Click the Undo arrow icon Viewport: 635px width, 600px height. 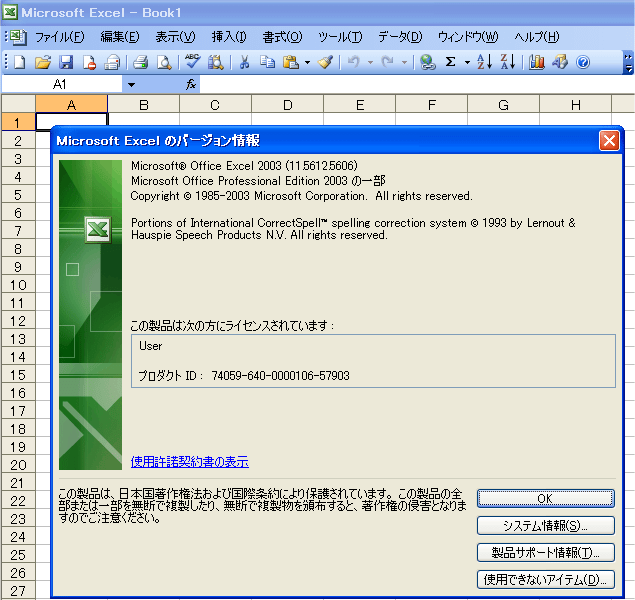click(354, 62)
